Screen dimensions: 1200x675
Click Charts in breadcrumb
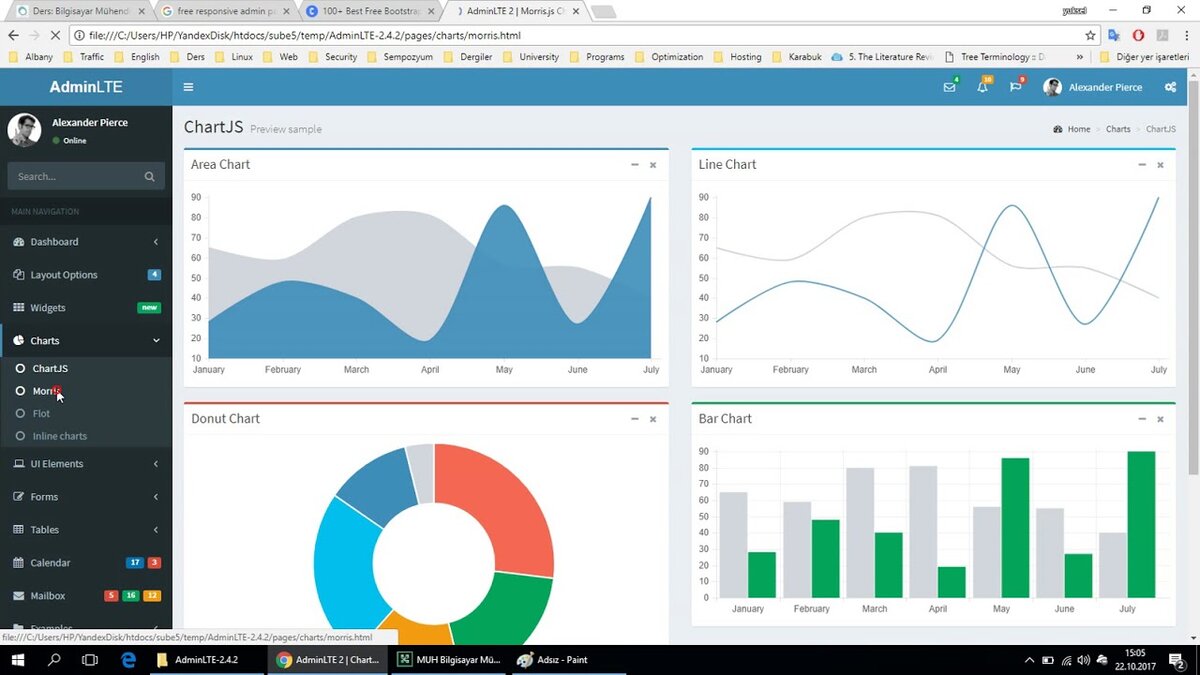(1118, 129)
